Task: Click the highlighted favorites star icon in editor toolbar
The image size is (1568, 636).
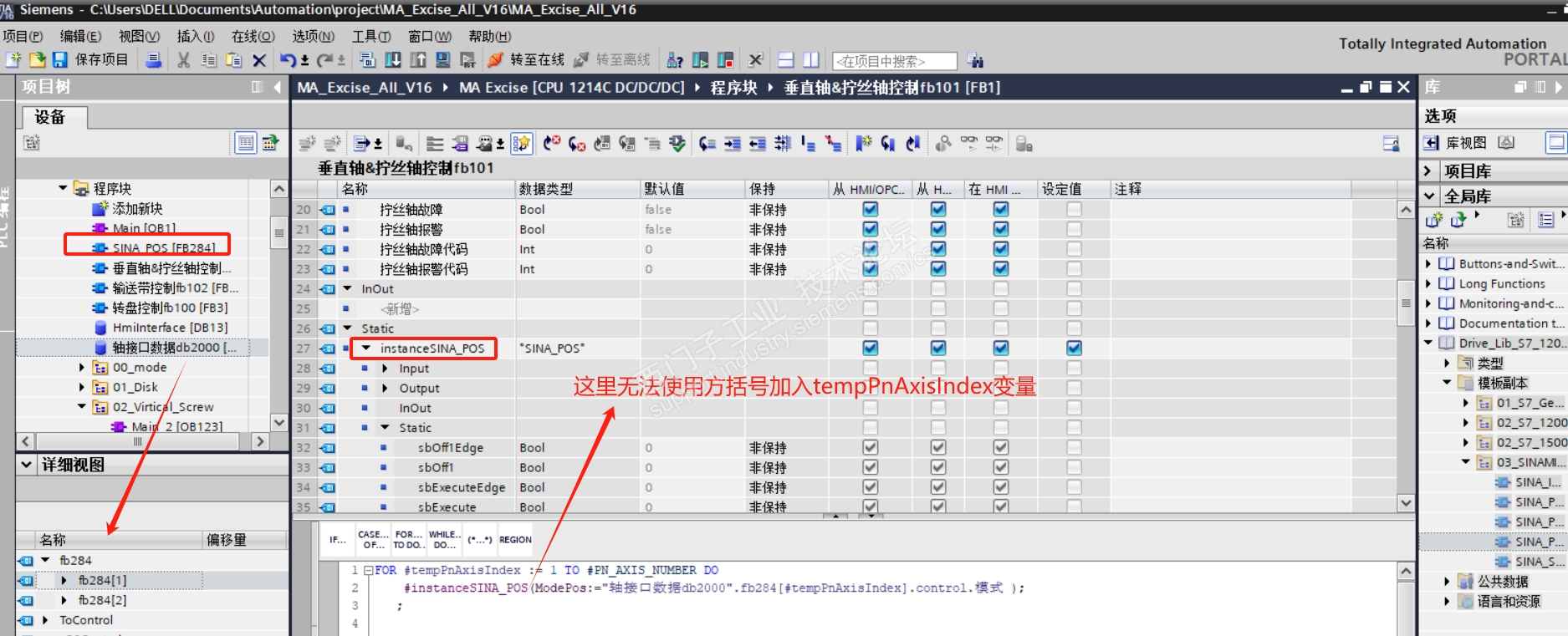Action: pyautogui.click(x=522, y=144)
